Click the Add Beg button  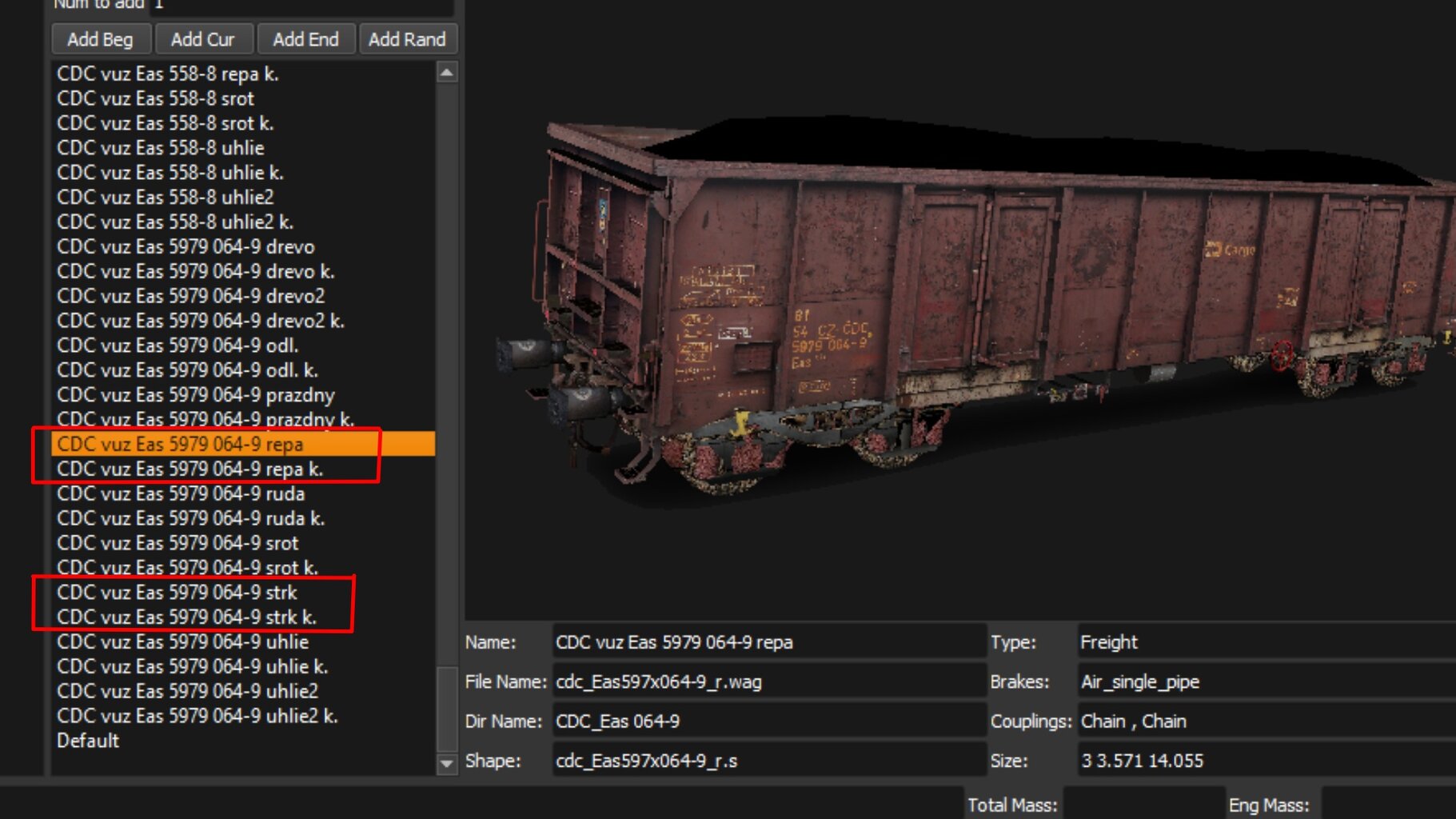click(100, 39)
